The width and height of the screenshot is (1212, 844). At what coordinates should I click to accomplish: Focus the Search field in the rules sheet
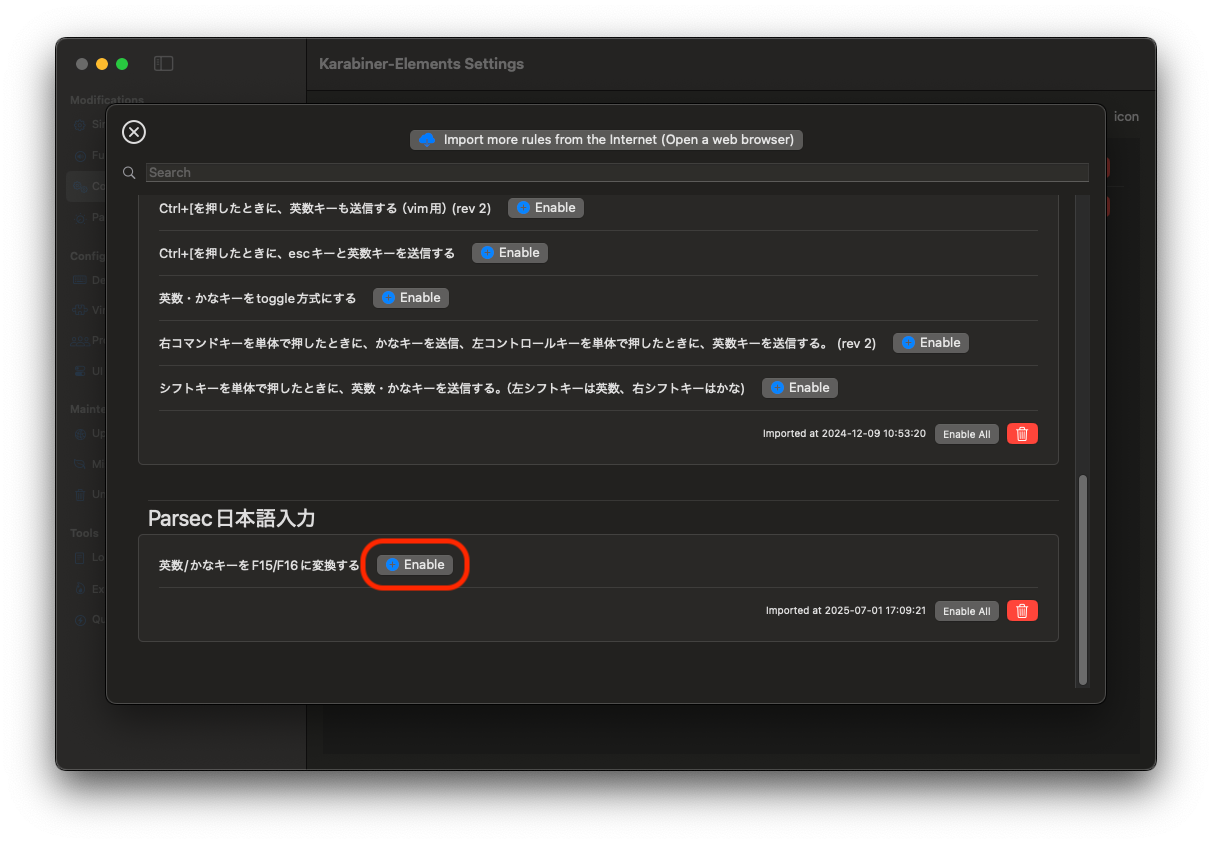pyautogui.click(x=617, y=172)
